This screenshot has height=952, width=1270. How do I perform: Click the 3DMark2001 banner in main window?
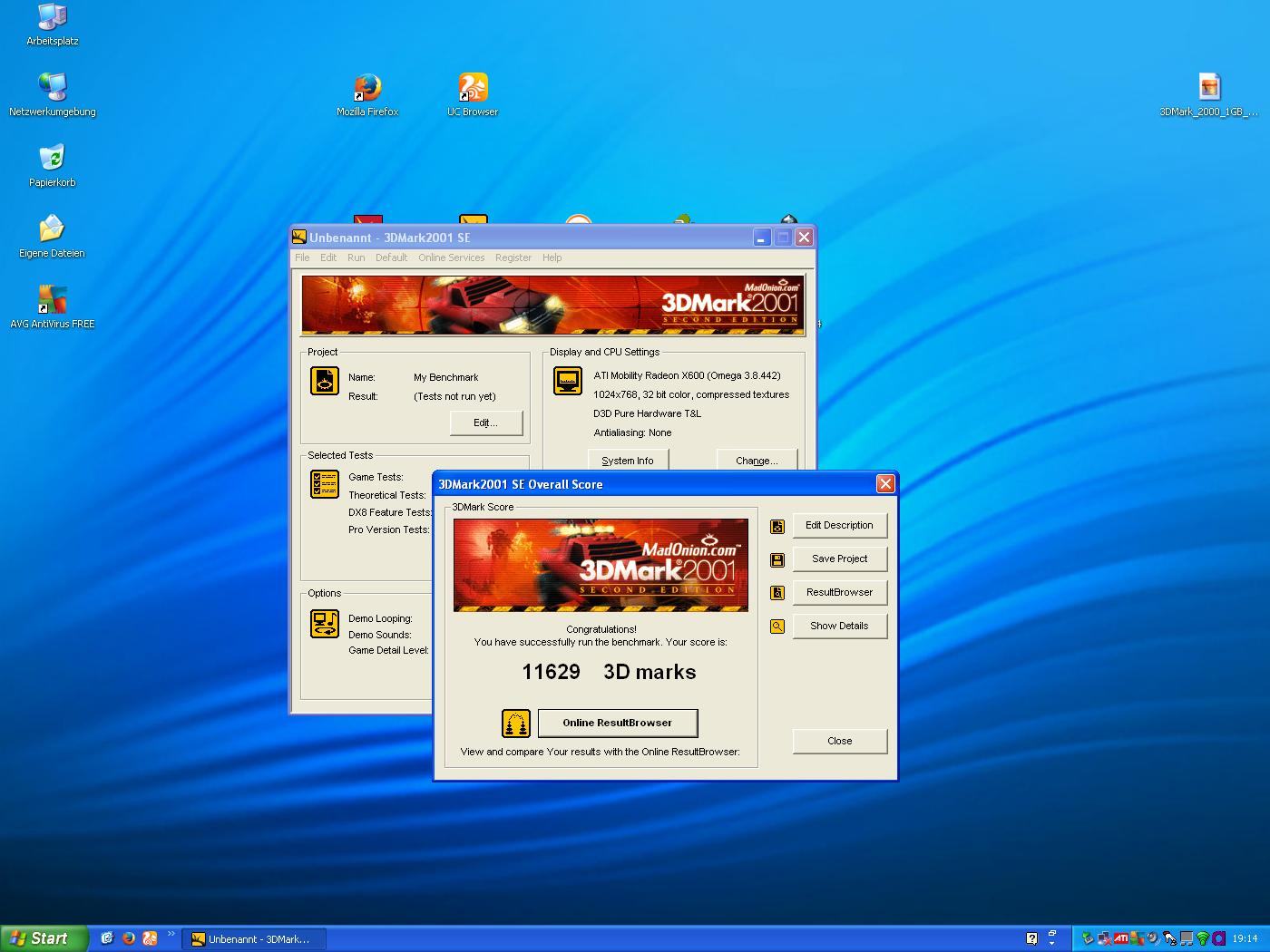coord(552,306)
